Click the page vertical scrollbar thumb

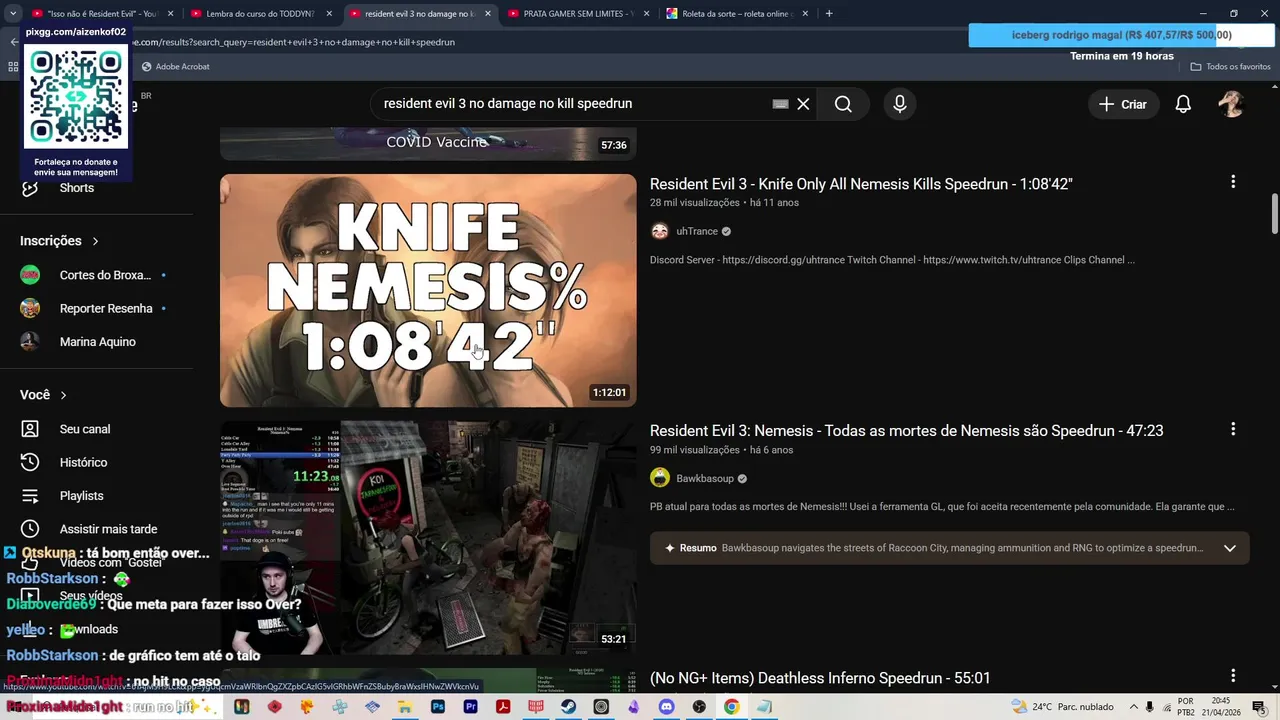coord(1274,212)
